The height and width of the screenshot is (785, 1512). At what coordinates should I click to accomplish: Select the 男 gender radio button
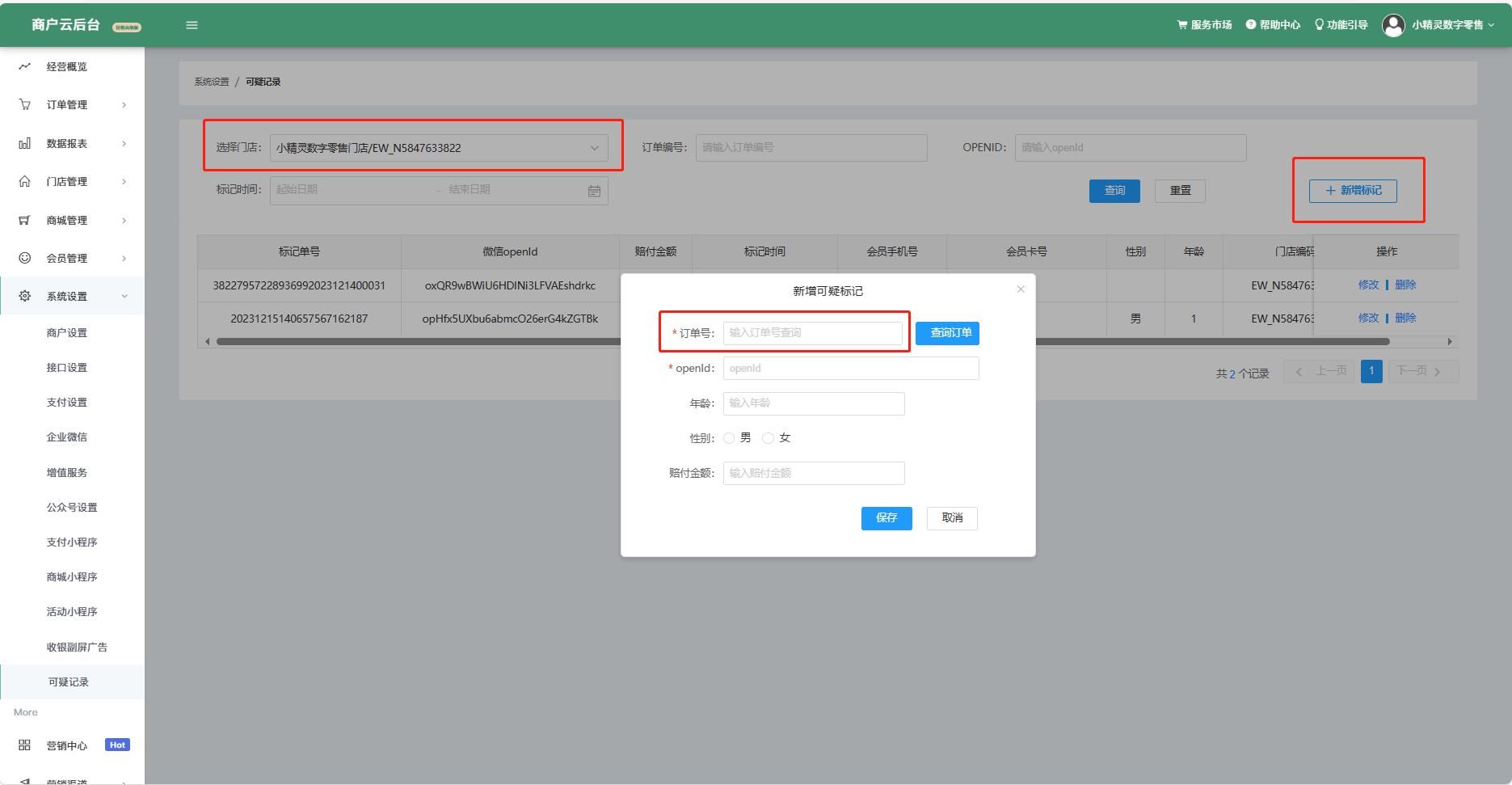point(729,438)
